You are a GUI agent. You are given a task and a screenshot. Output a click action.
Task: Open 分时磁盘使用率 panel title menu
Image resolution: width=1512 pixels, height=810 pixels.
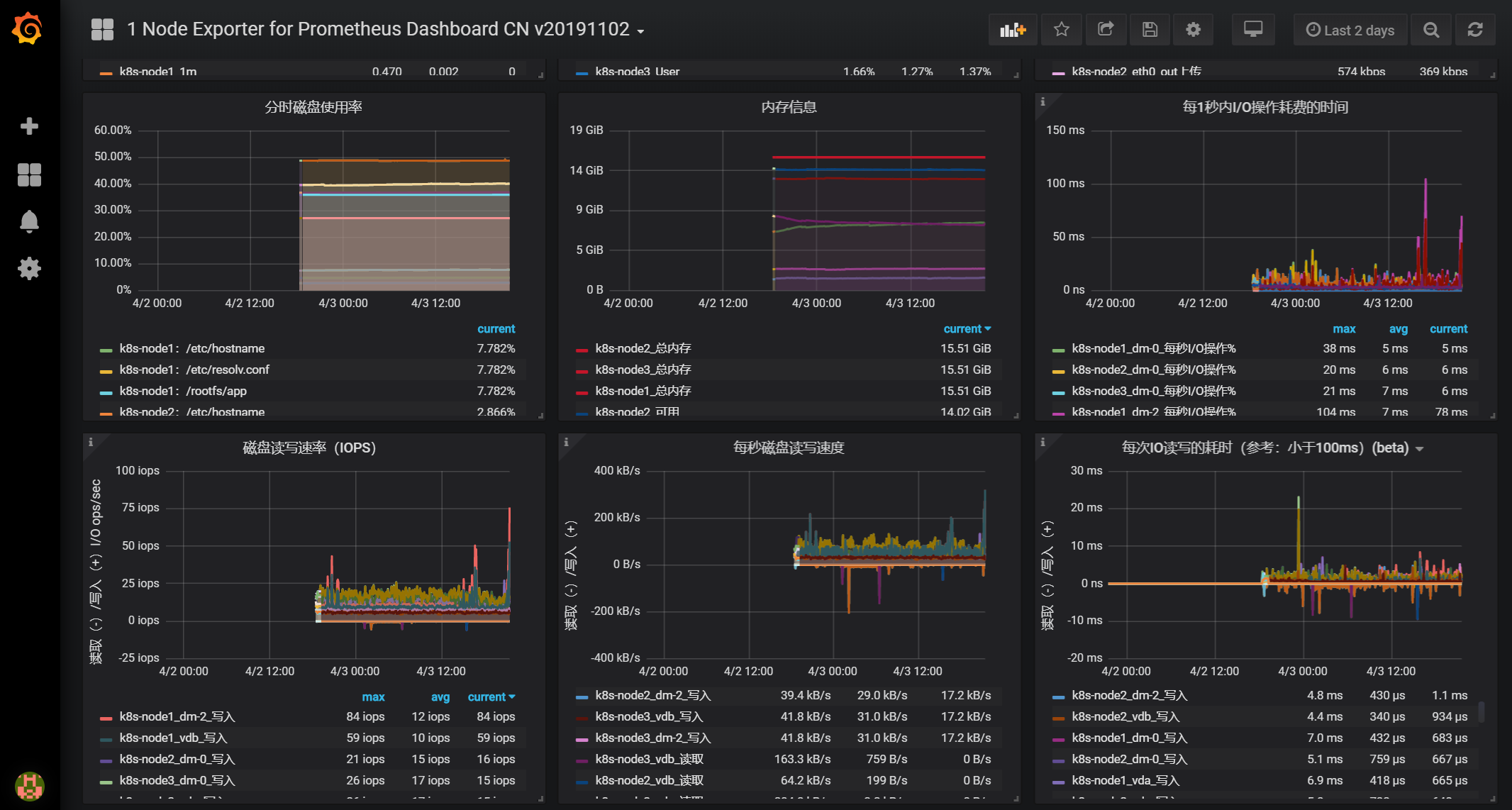click(x=313, y=107)
